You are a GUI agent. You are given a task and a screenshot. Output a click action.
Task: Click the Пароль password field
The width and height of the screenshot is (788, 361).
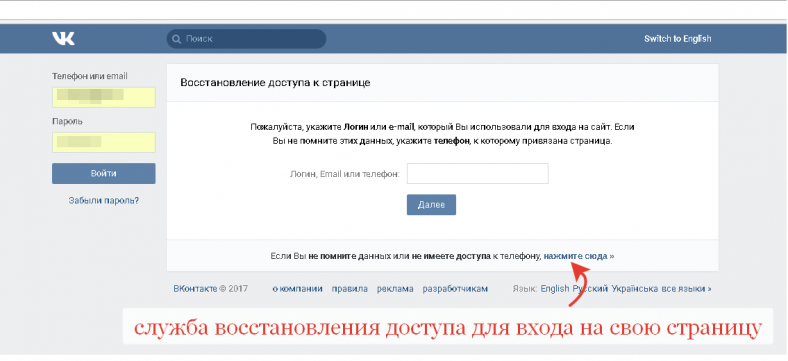tap(104, 142)
